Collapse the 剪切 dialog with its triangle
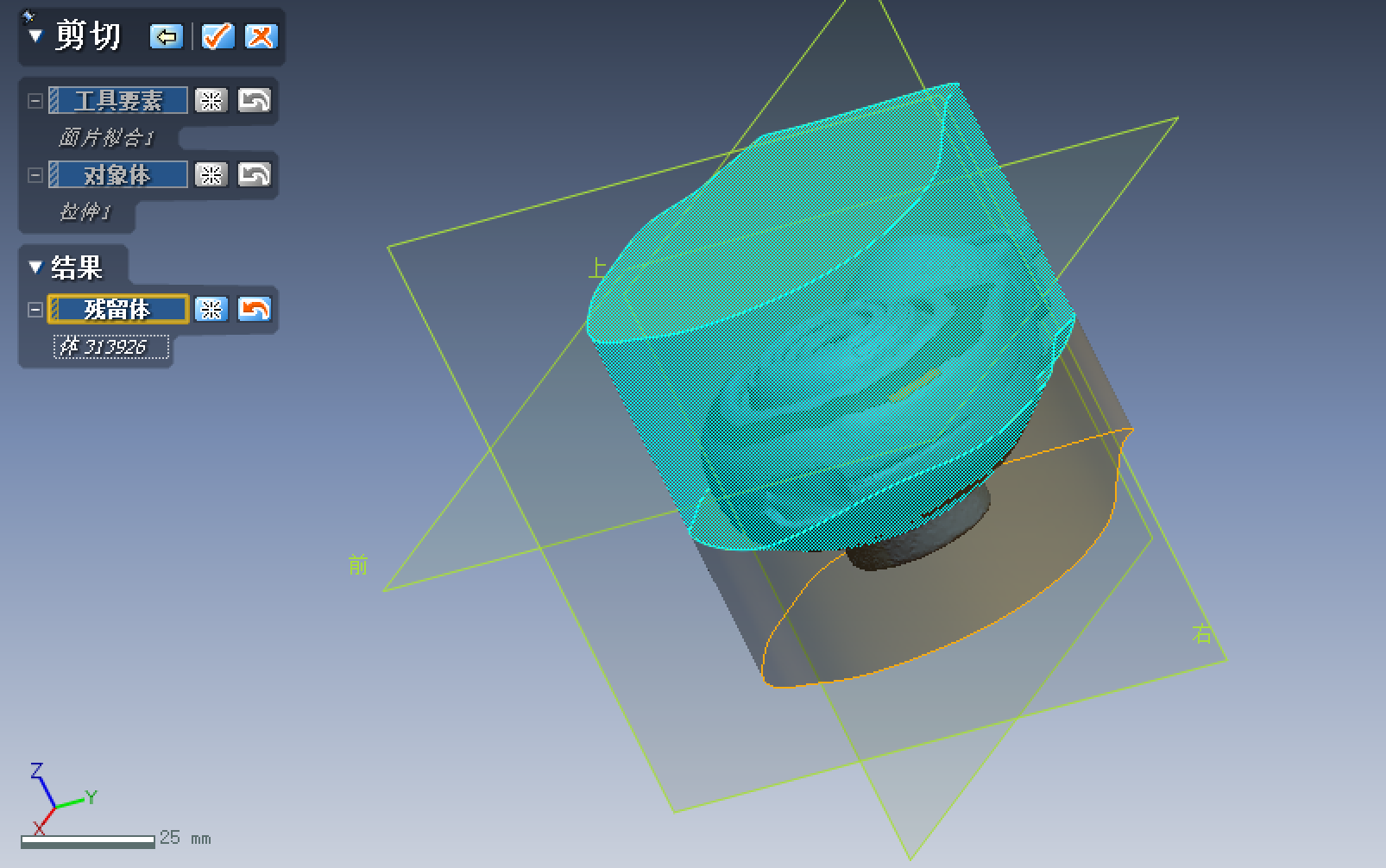 pos(35,36)
